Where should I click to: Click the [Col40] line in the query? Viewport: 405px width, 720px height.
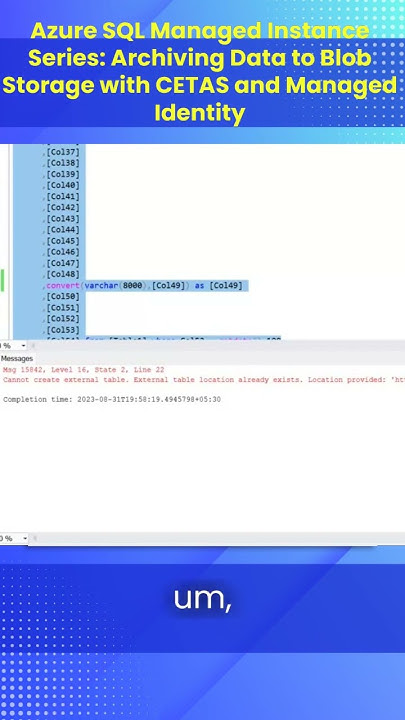[63, 186]
